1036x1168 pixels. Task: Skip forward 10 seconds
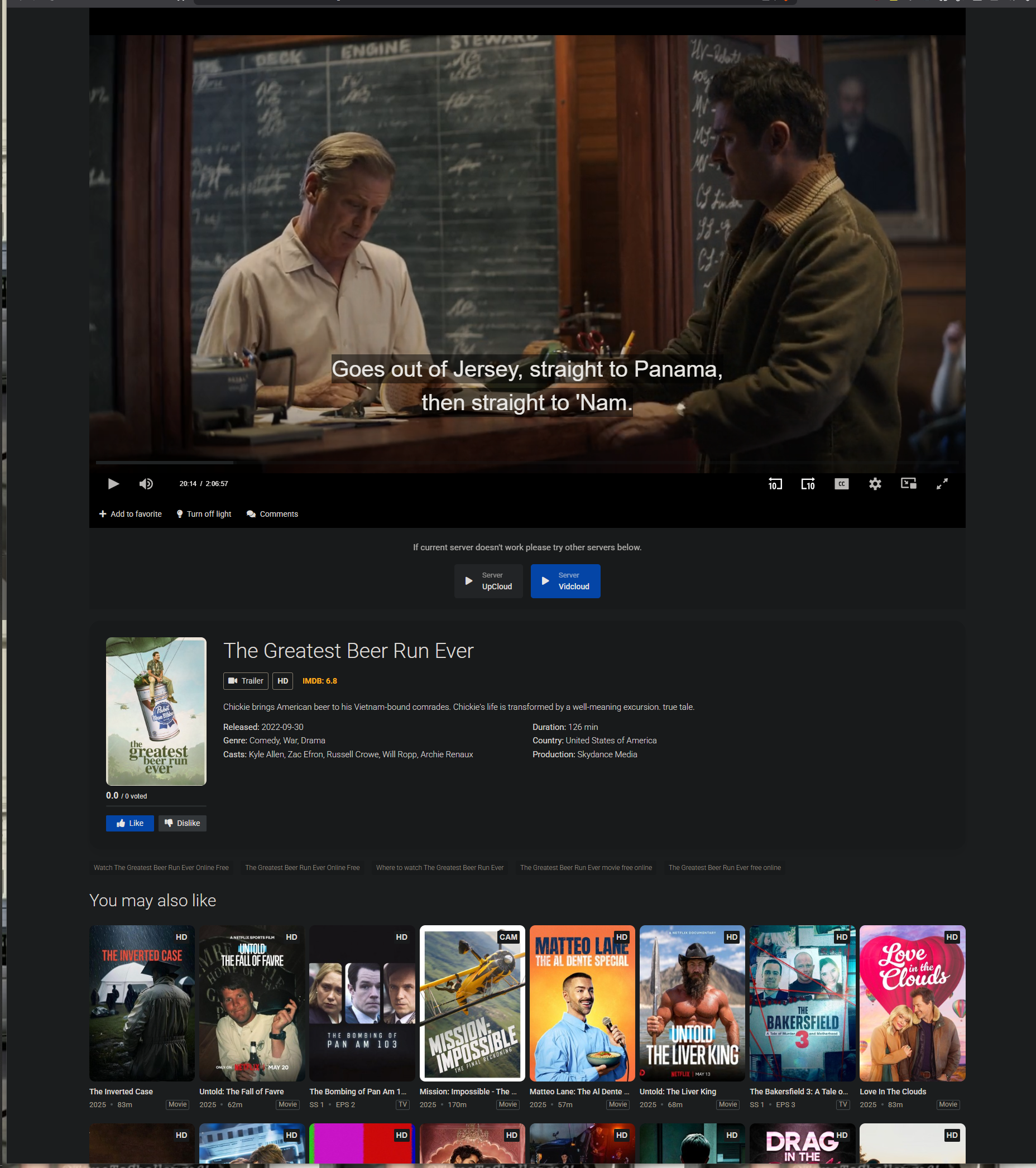click(x=808, y=484)
